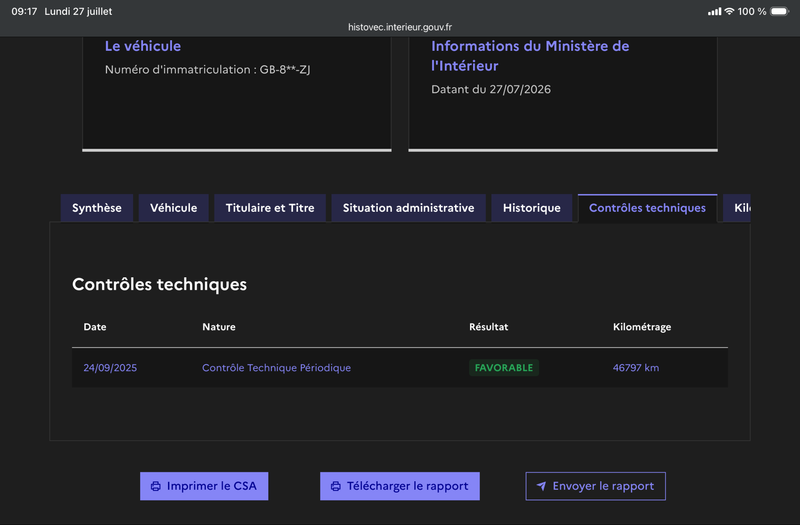Click the Kilométrage column header

[x=642, y=327]
